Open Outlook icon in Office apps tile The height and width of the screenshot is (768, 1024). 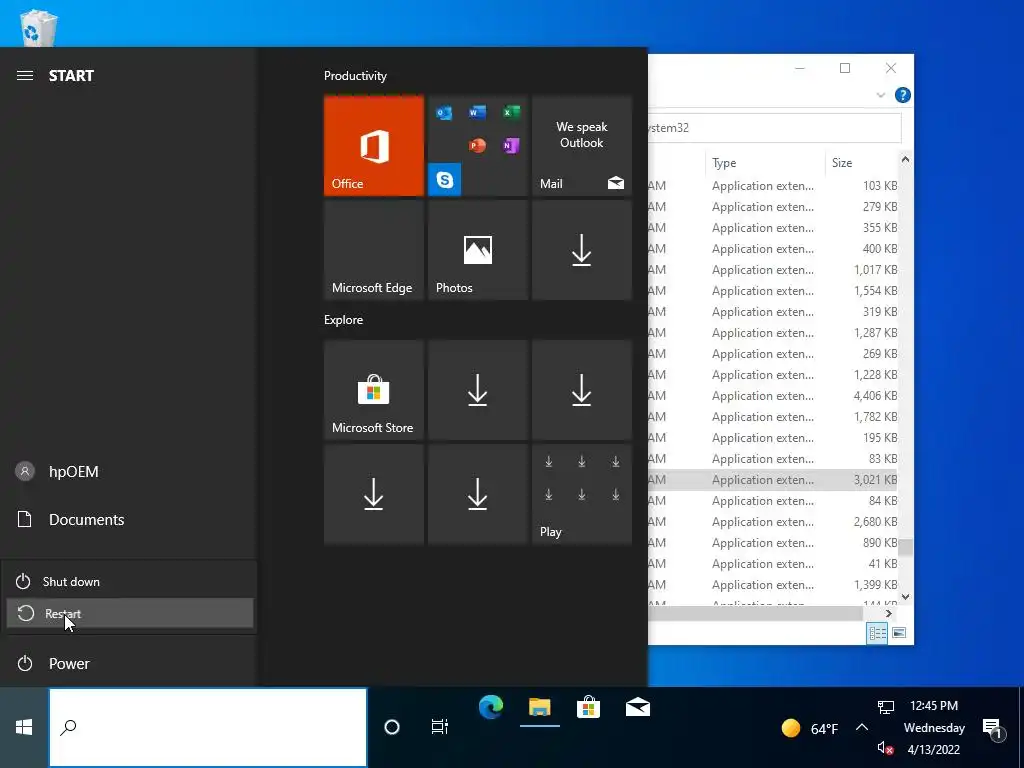point(444,112)
